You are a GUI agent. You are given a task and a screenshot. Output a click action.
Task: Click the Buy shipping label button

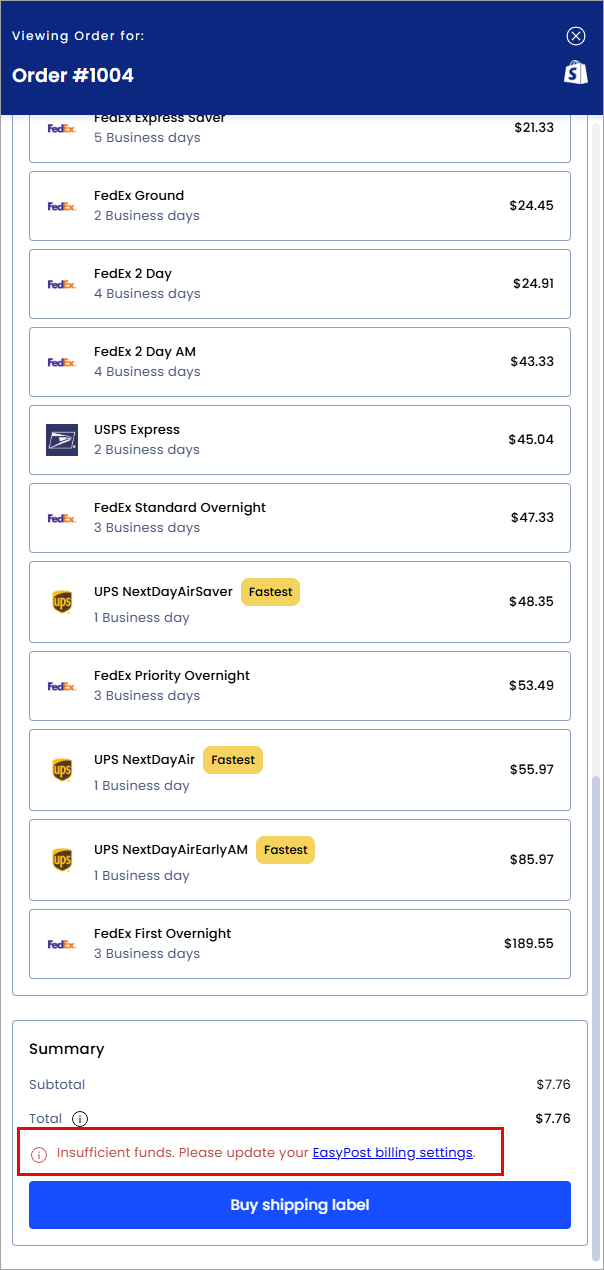(300, 1205)
